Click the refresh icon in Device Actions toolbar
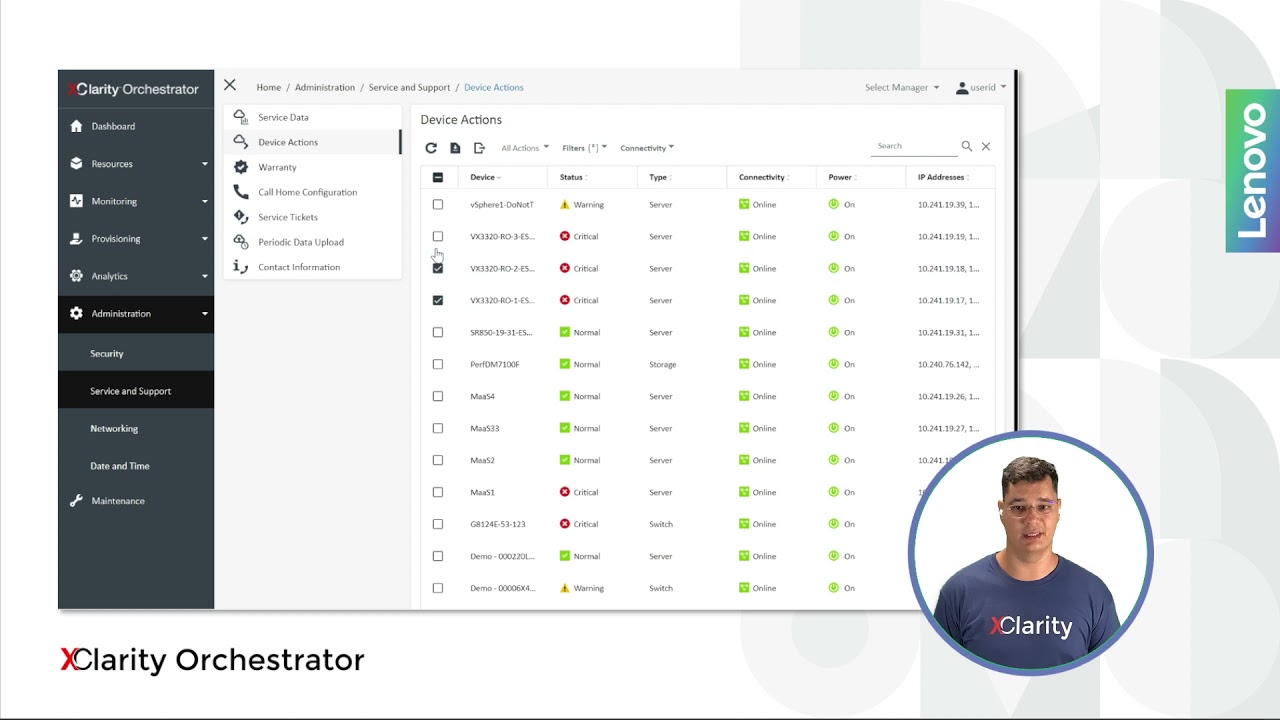This screenshot has height=720, width=1280. (x=431, y=148)
